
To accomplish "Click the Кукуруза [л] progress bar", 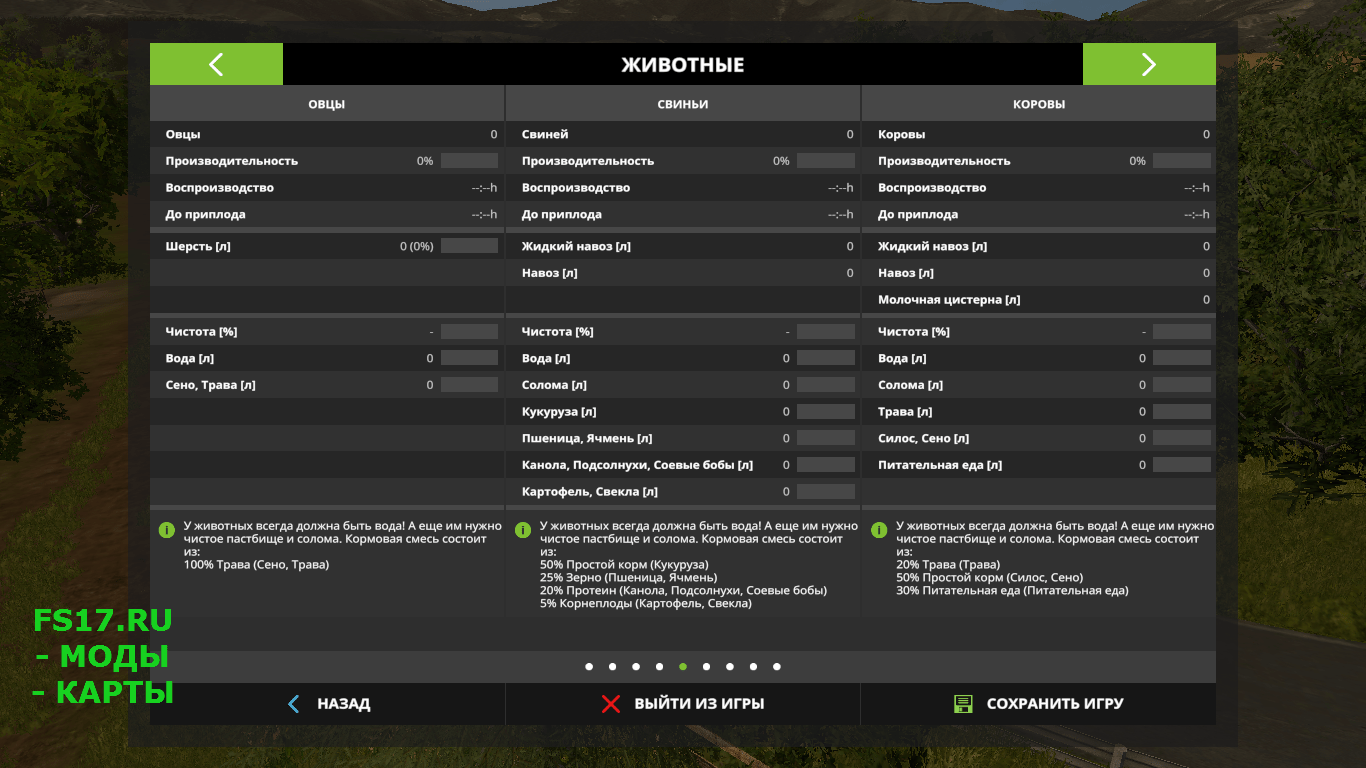I will [x=826, y=412].
